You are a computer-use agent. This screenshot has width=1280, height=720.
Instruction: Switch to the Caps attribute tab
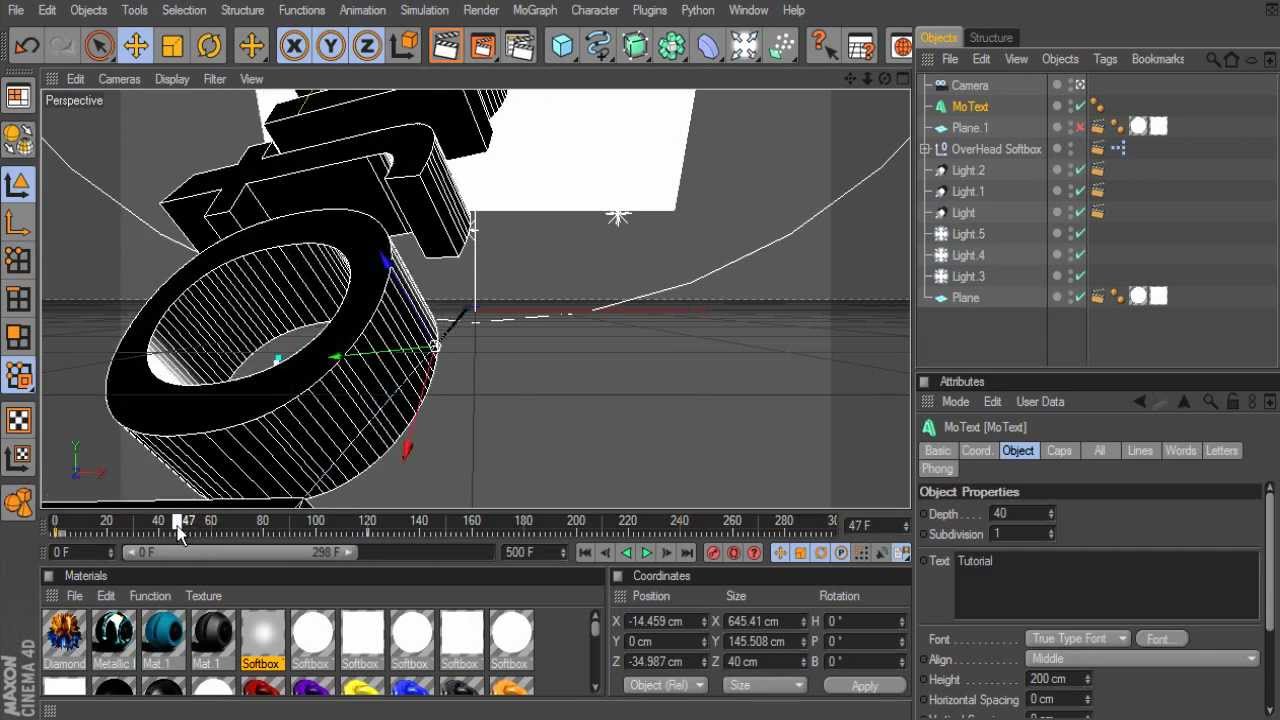pos(1059,451)
